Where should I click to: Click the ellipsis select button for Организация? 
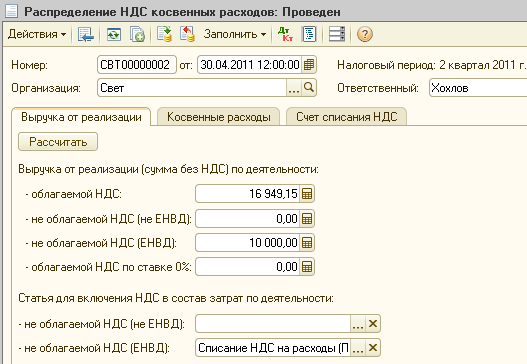coord(294,88)
